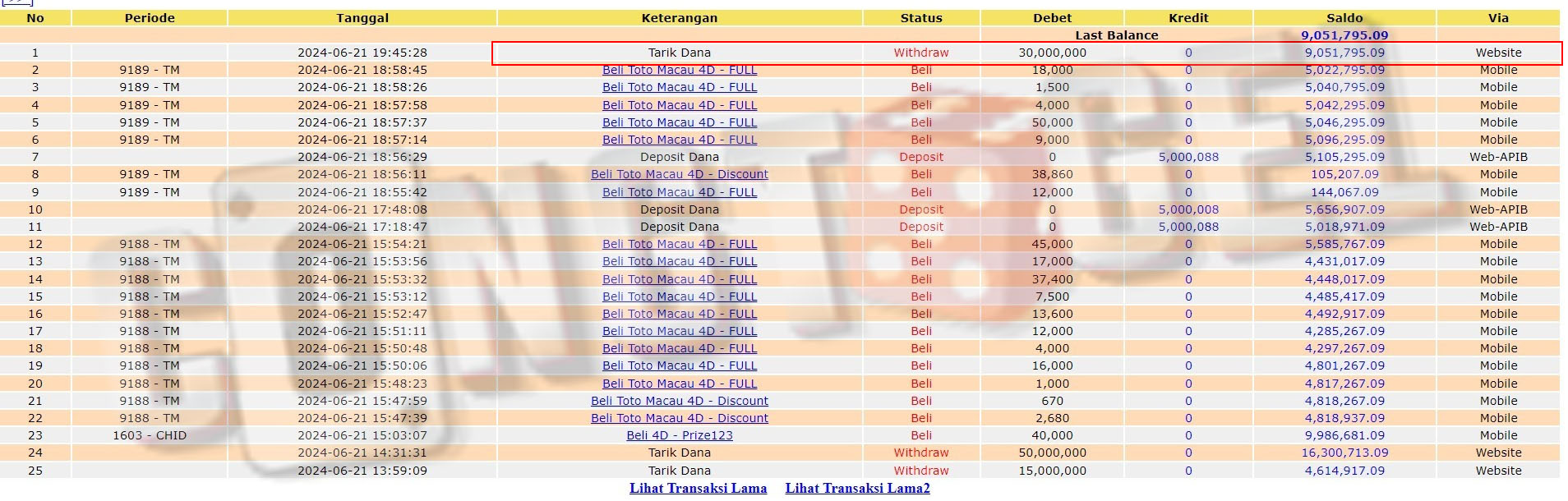Viewport: 1568px width, 501px height.
Task: Open Beli Toto Macau 4D - FULL in row 12
Action: (x=679, y=244)
